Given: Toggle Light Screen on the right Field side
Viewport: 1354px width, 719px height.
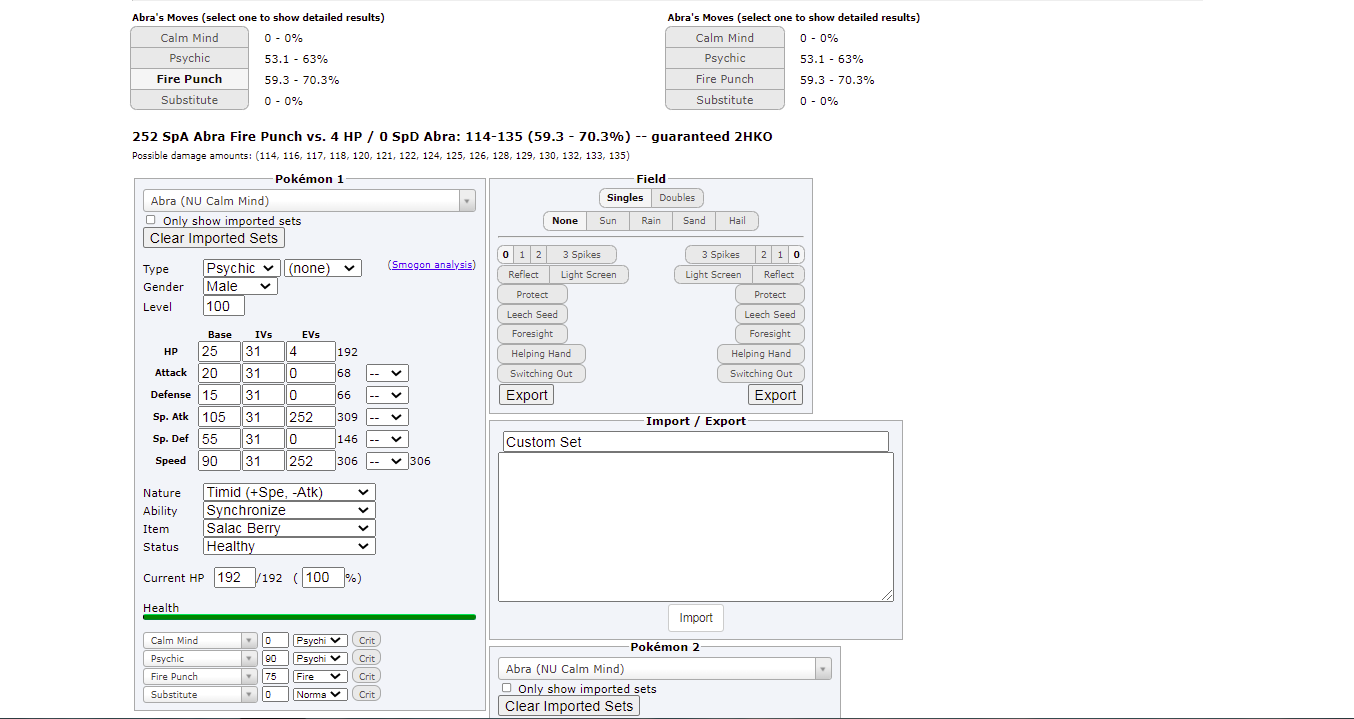Looking at the screenshot, I should click(x=713, y=275).
